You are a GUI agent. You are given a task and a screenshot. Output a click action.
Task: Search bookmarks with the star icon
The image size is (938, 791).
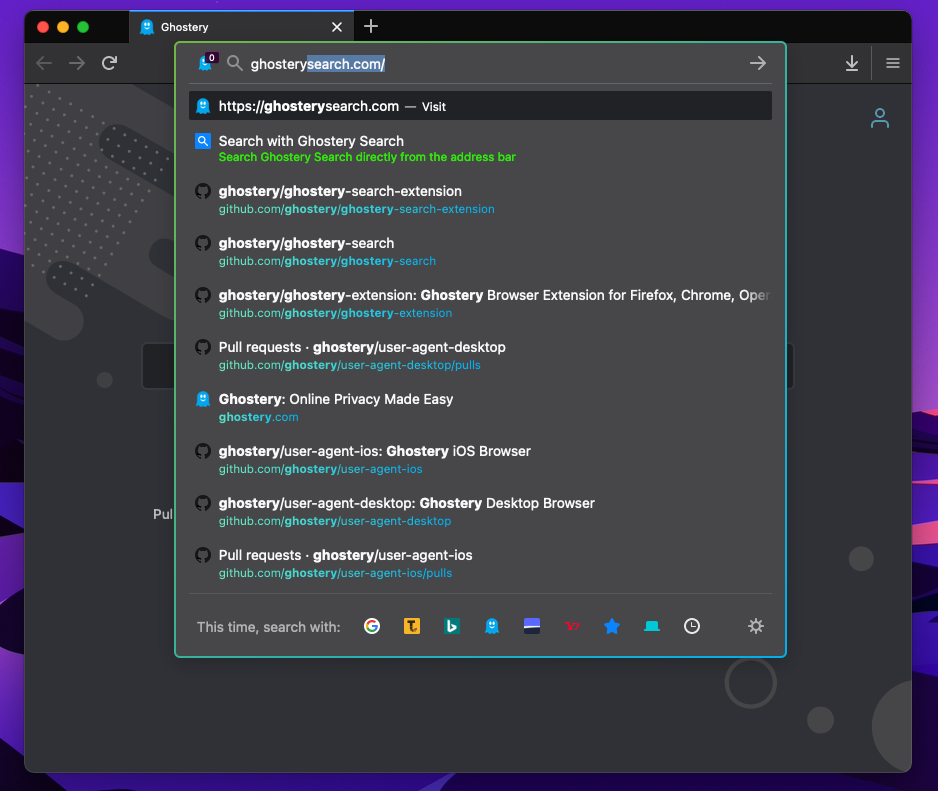tap(612, 626)
